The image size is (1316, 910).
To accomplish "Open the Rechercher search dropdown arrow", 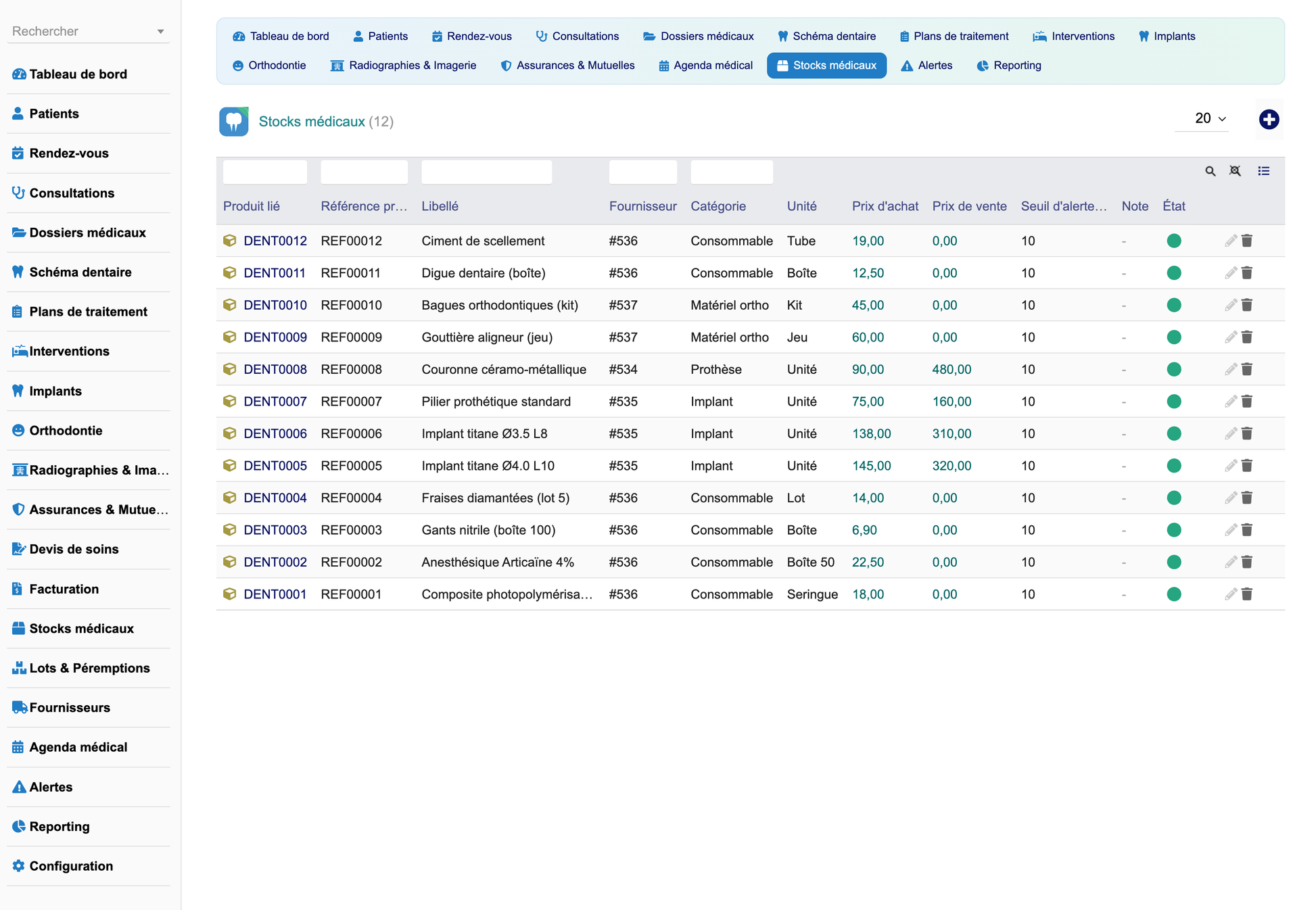I will coord(160,32).
